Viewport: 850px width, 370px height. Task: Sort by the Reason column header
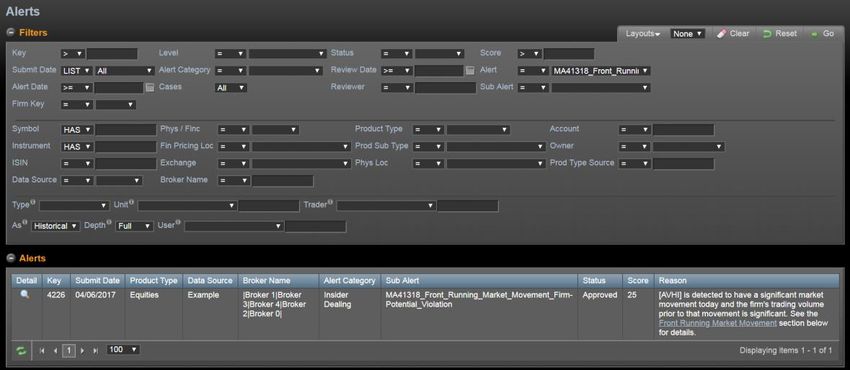(x=746, y=281)
